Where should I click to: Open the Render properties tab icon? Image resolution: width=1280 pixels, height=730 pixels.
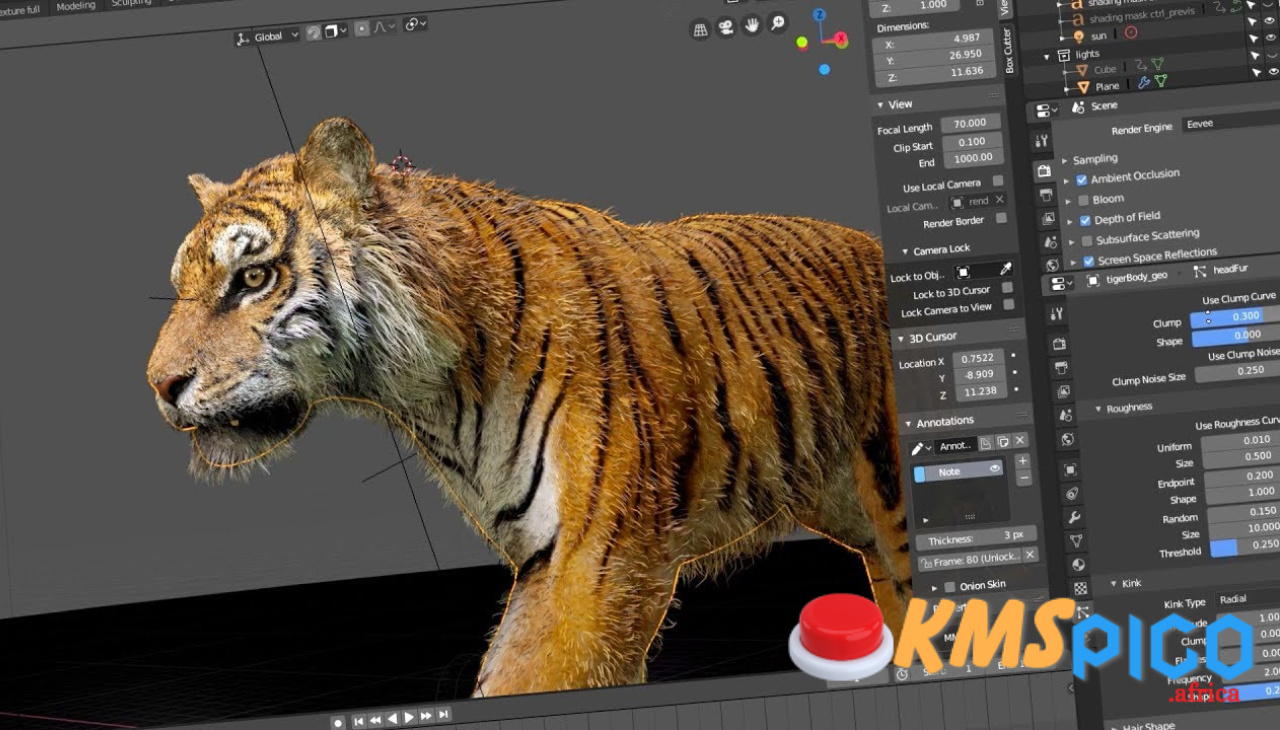[x=1044, y=172]
